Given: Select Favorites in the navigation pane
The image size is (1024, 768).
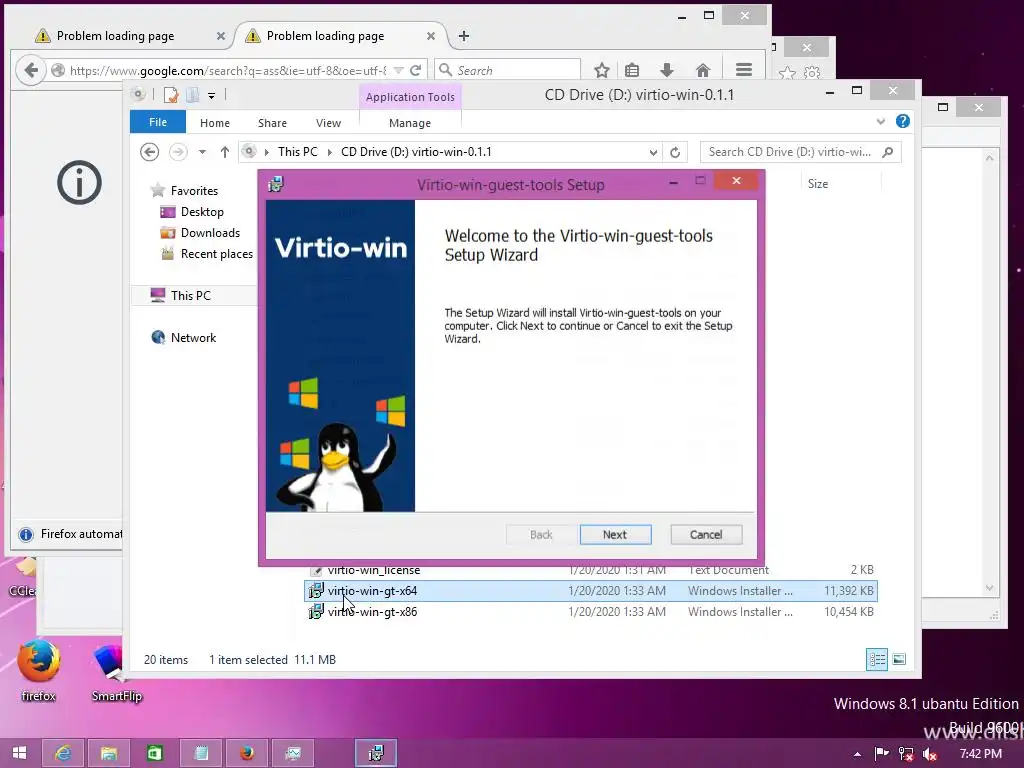Looking at the screenshot, I should click(x=194, y=191).
